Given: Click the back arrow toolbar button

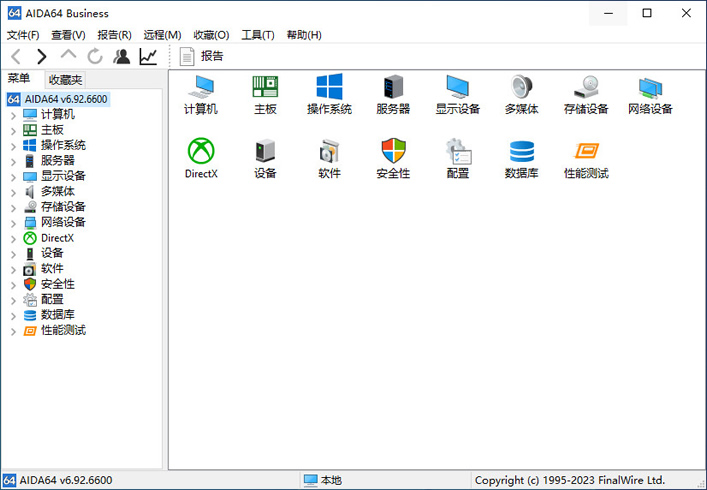Looking at the screenshot, I should point(16,56).
